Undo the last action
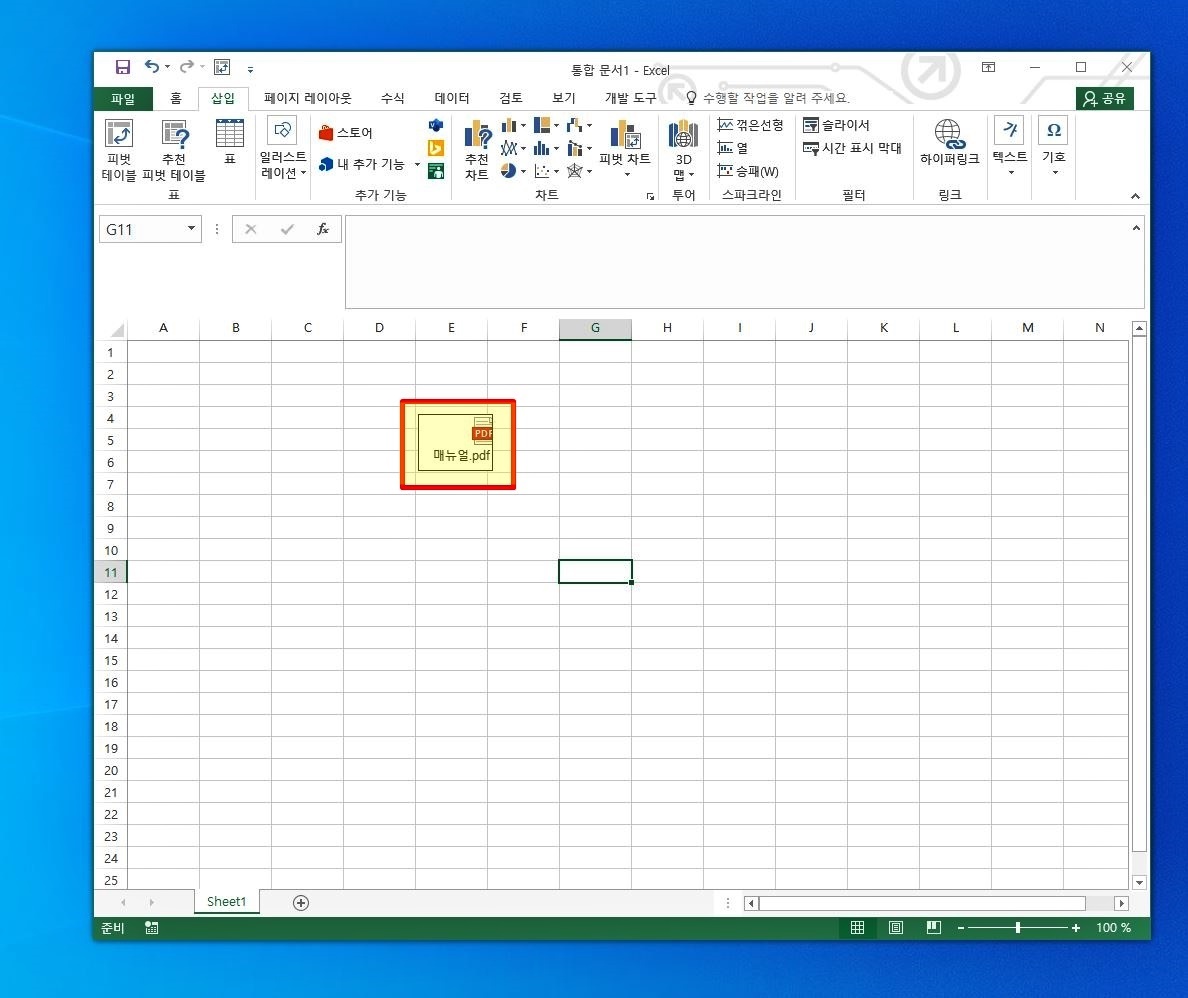 pos(152,67)
